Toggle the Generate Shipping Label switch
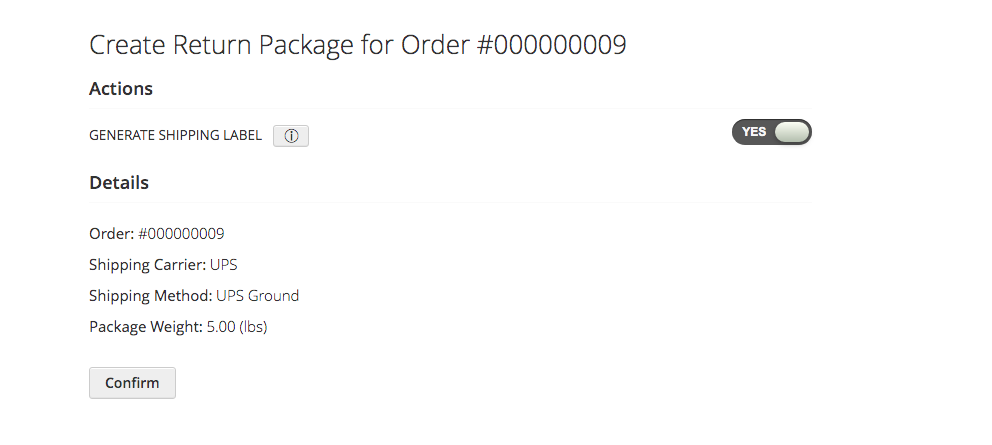 tap(771, 132)
